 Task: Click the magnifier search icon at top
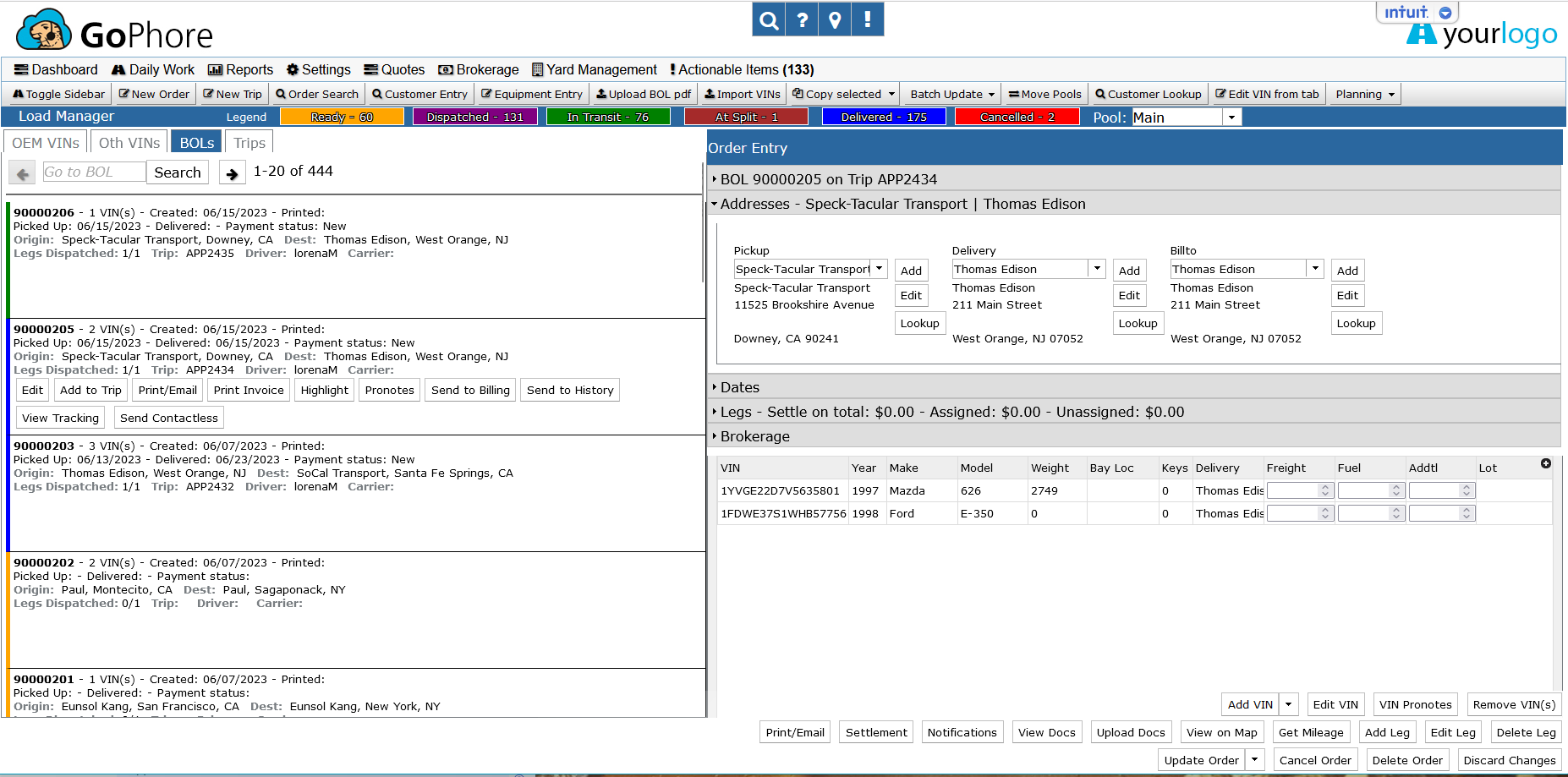pos(768,19)
